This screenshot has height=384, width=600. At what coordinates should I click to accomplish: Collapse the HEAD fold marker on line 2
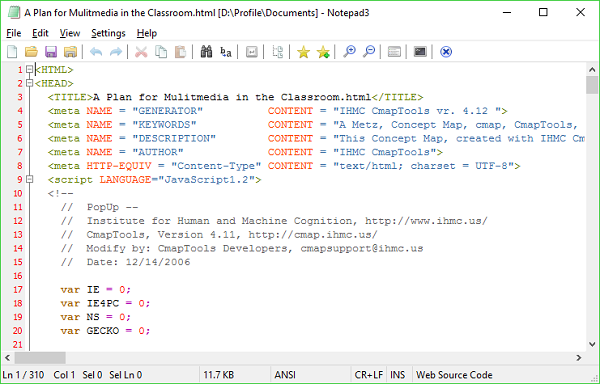click(x=29, y=83)
